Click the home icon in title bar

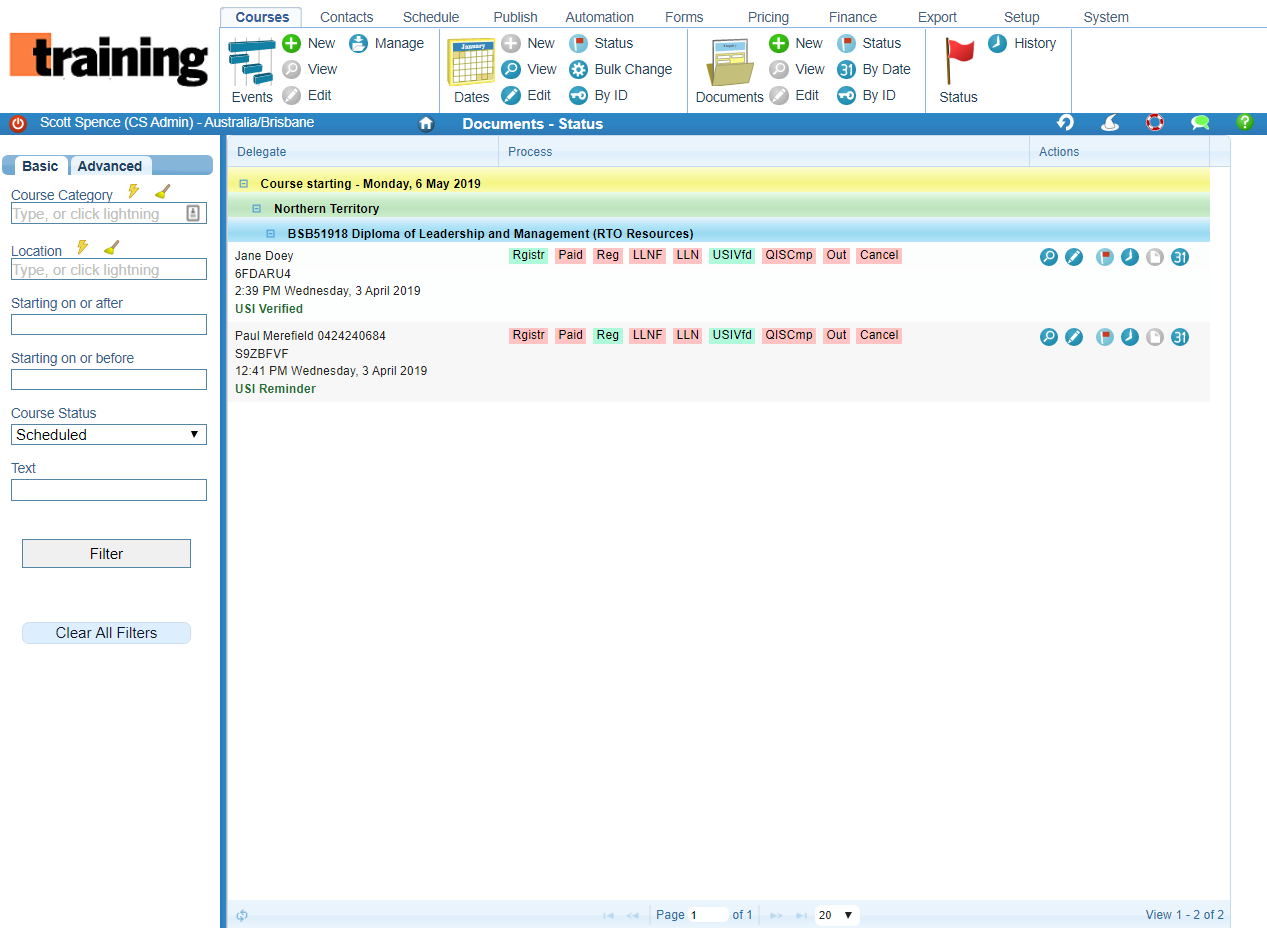click(x=426, y=124)
